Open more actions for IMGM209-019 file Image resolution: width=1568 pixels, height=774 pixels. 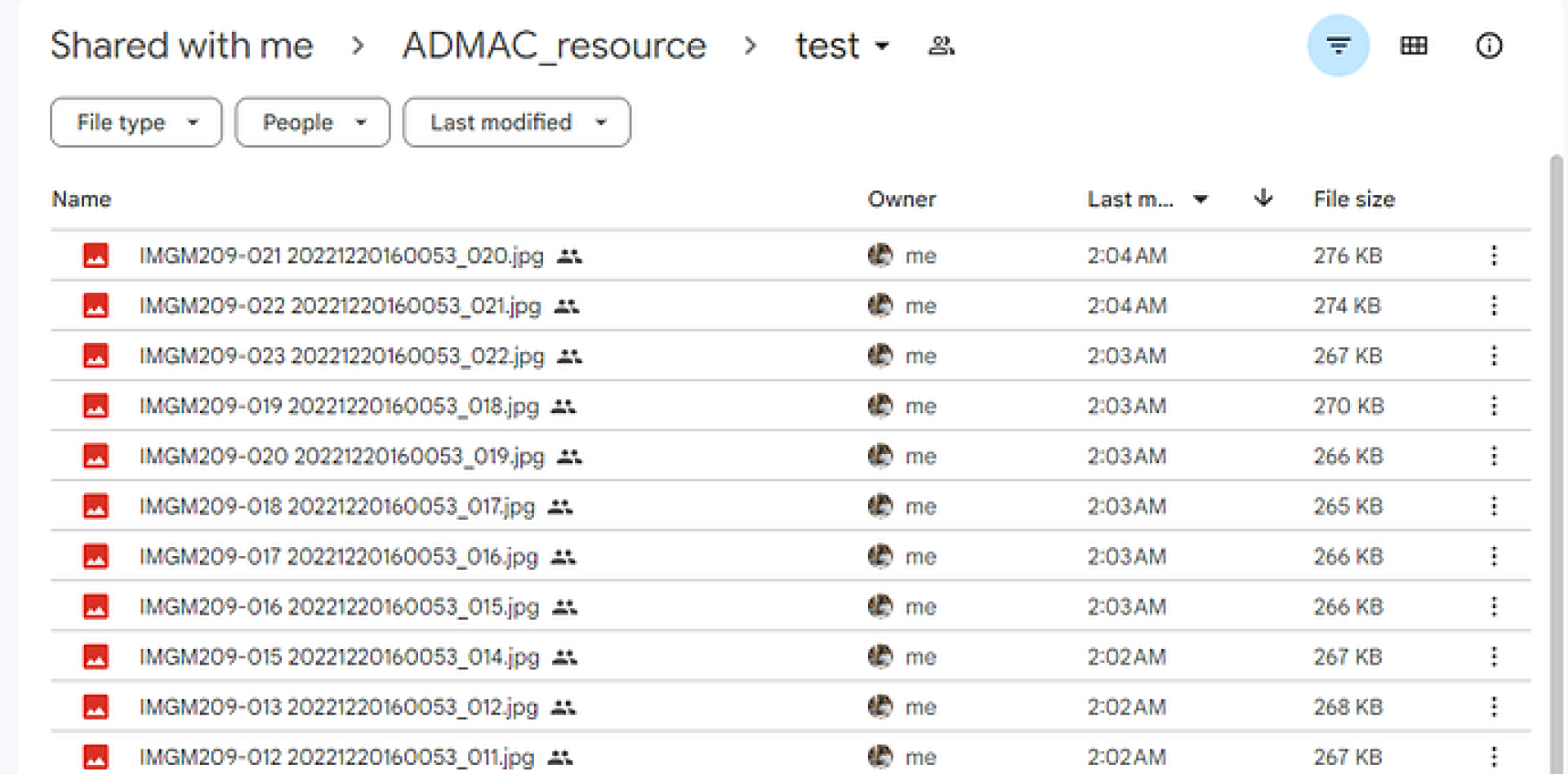(1494, 406)
